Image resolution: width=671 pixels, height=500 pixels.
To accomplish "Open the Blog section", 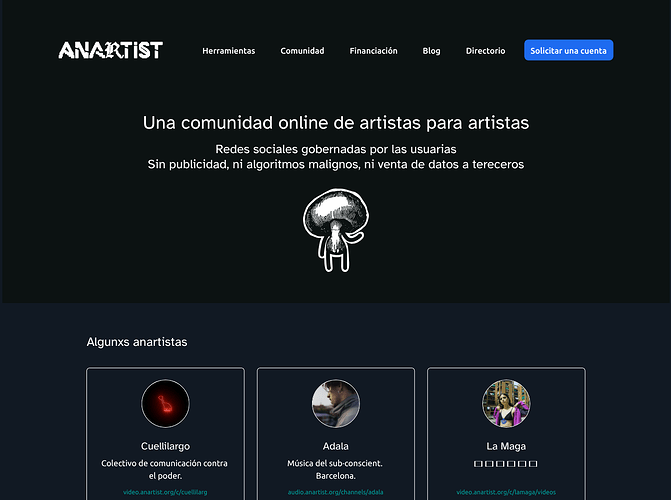I will pyautogui.click(x=431, y=51).
